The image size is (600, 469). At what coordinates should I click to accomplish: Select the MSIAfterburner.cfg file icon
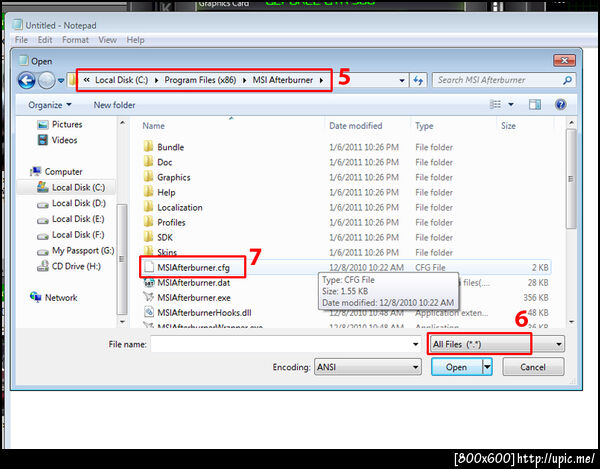point(148,267)
